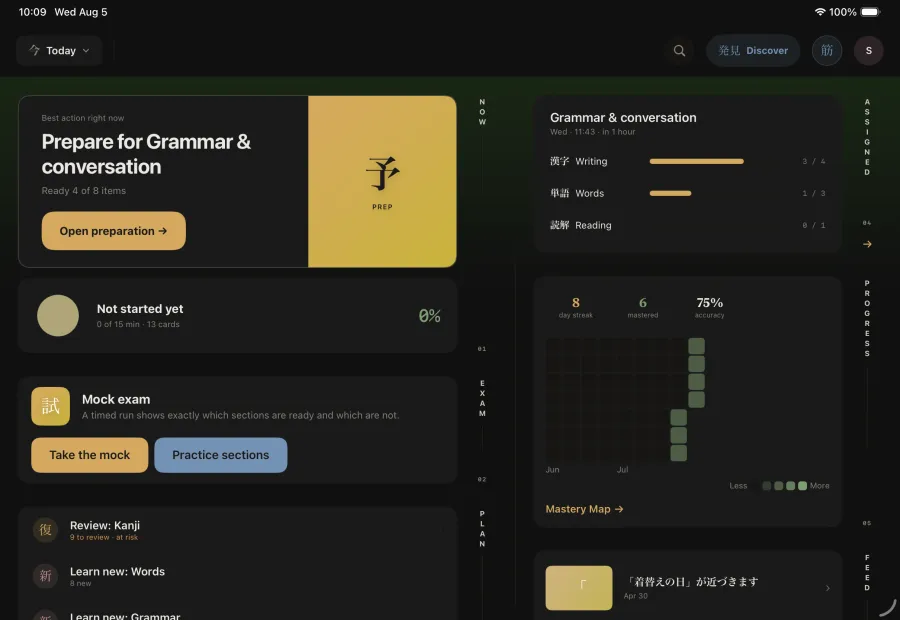
Task: Click the orange arrow under ASSIGNED
Action: (867, 244)
